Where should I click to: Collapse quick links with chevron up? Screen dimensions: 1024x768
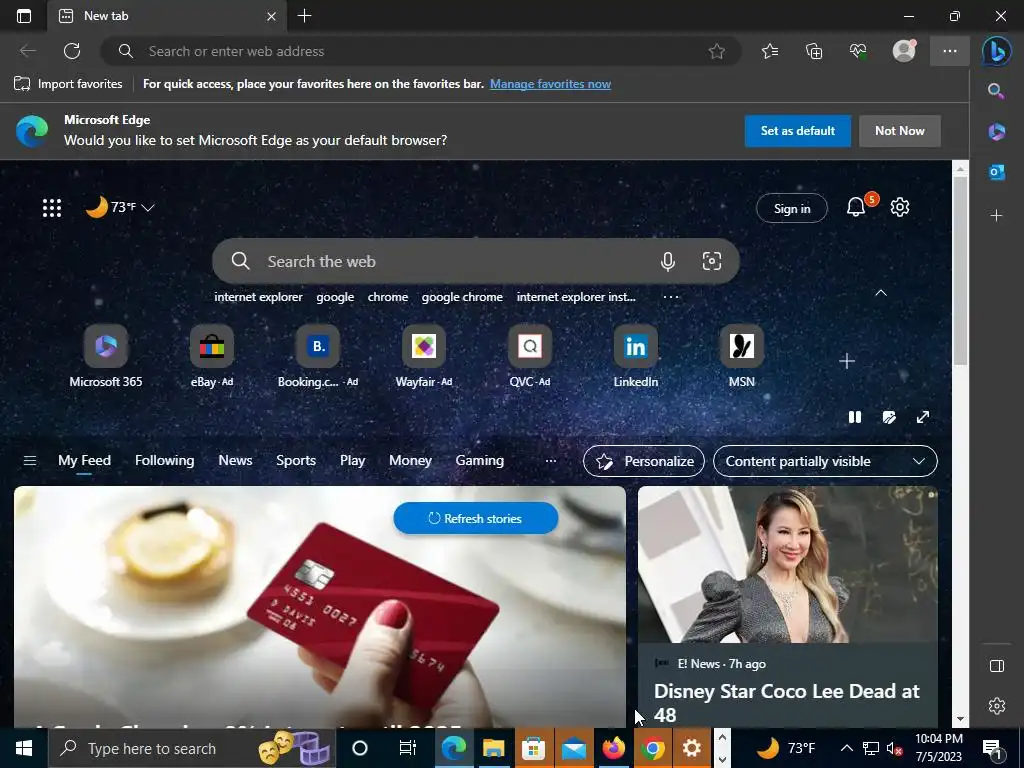point(881,293)
